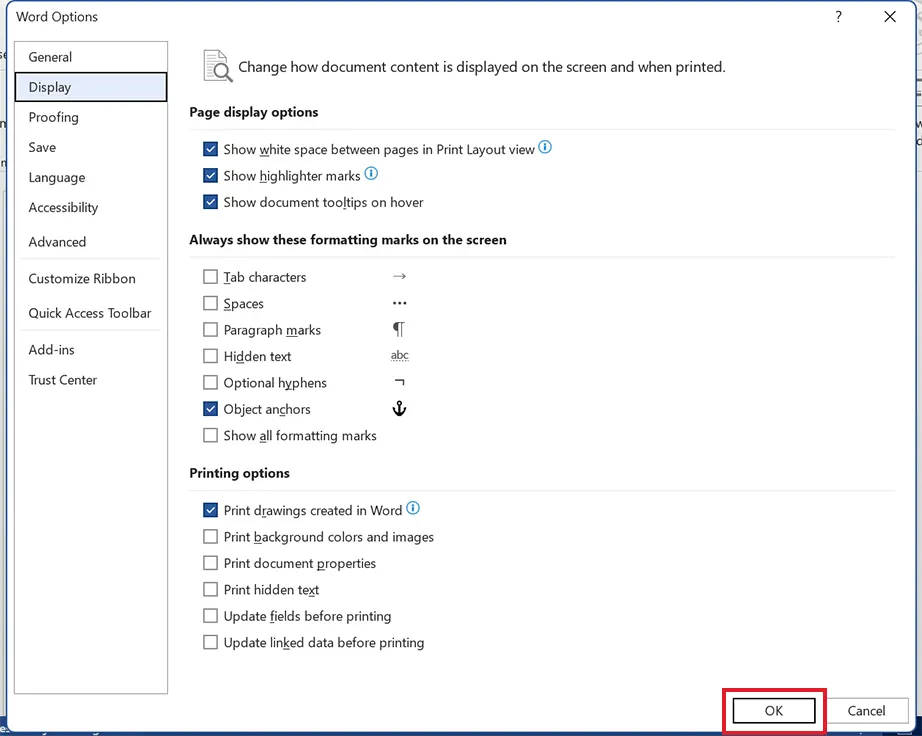Enable Show all formatting marks
Screen dimensions: 922x736
pyautogui.click(x=211, y=436)
